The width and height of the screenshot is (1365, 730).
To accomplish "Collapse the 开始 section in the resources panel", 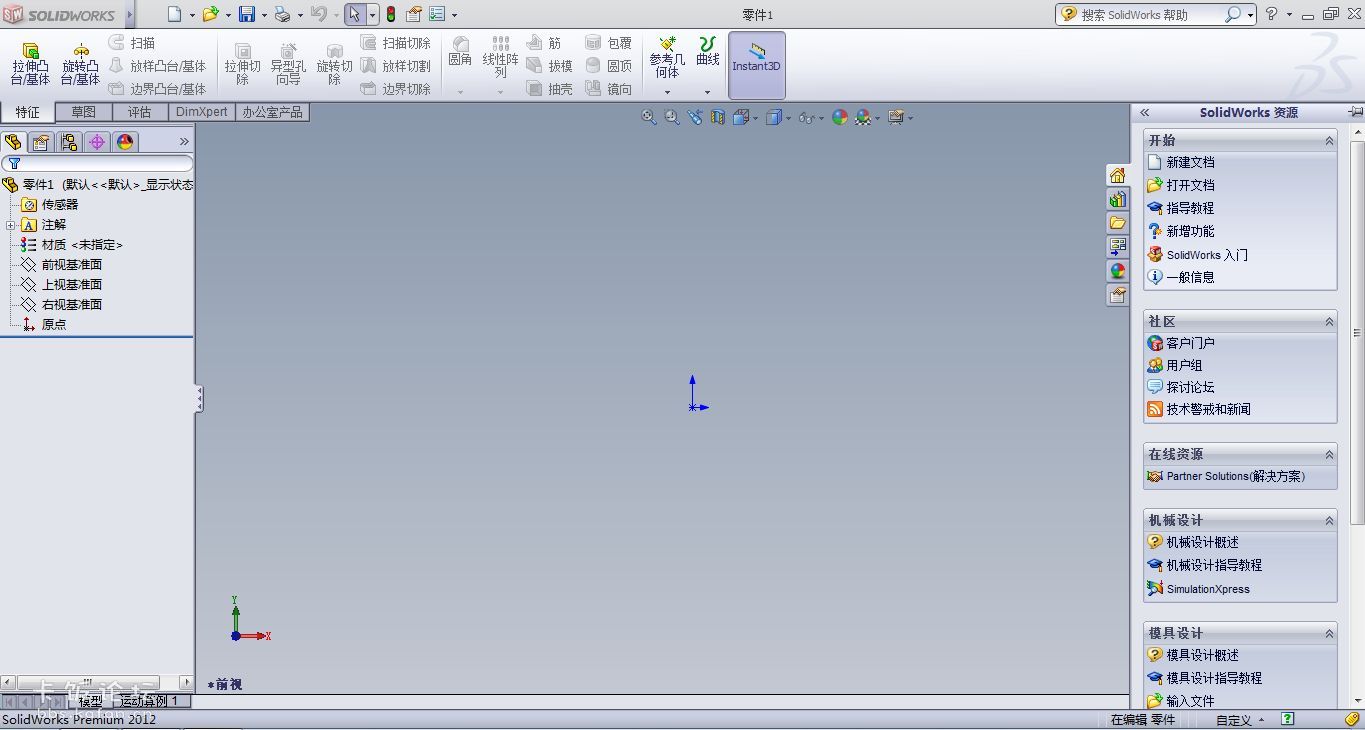I will (x=1329, y=141).
